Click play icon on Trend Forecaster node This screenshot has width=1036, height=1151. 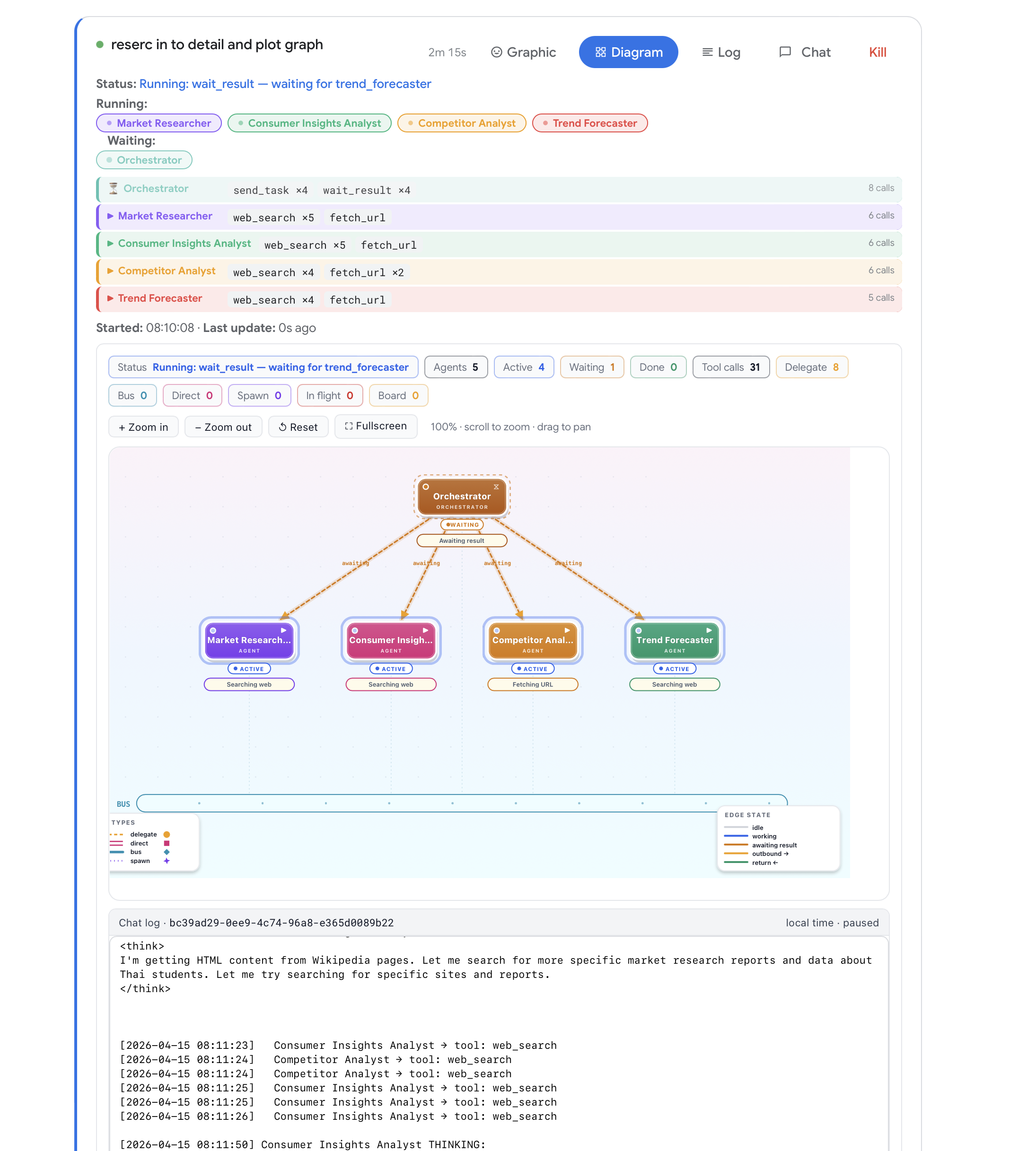(709, 630)
